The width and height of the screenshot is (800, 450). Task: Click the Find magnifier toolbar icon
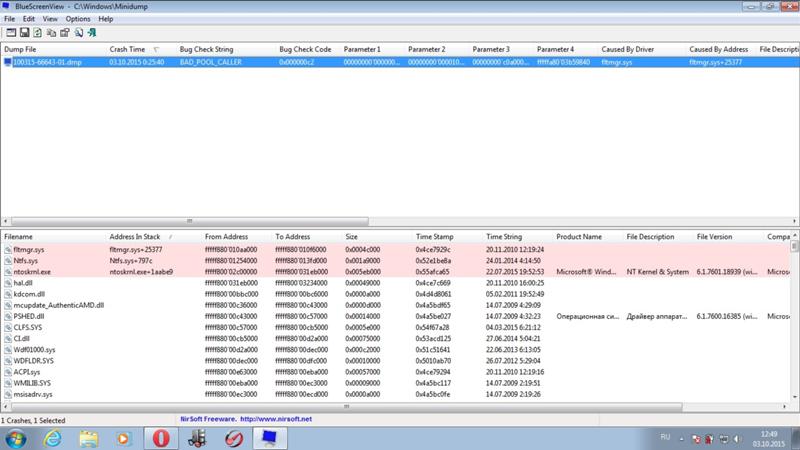(79, 33)
